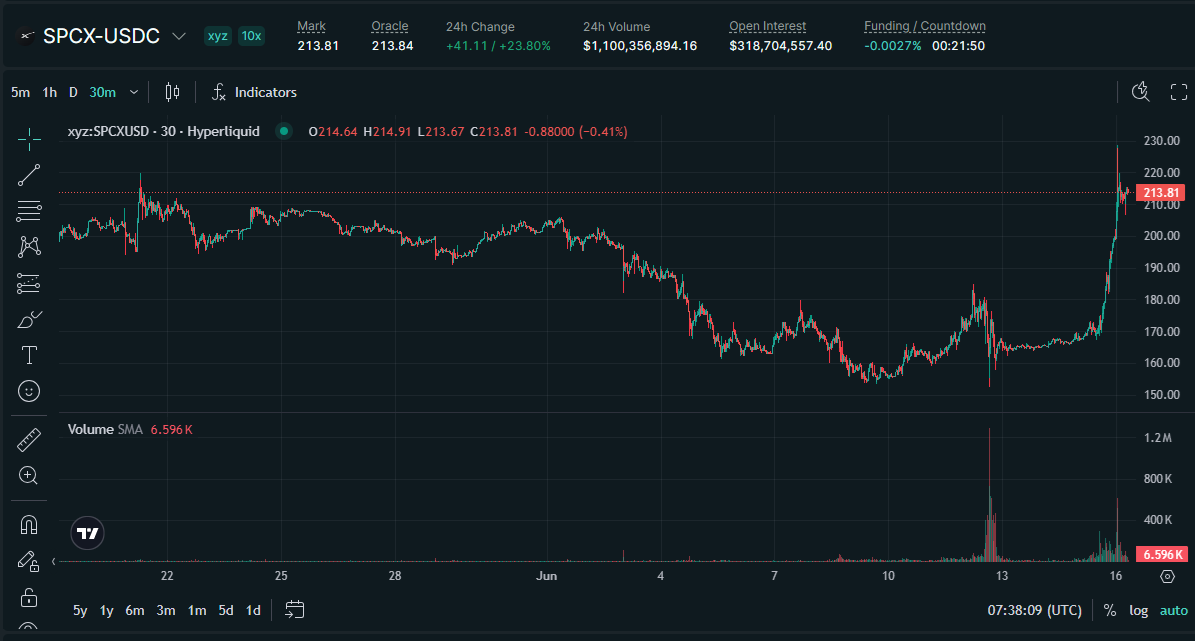The width and height of the screenshot is (1195, 641).
Task: Open the 07:38:09 (UTC) timezone menu
Action: pyautogui.click(x=1034, y=611)
